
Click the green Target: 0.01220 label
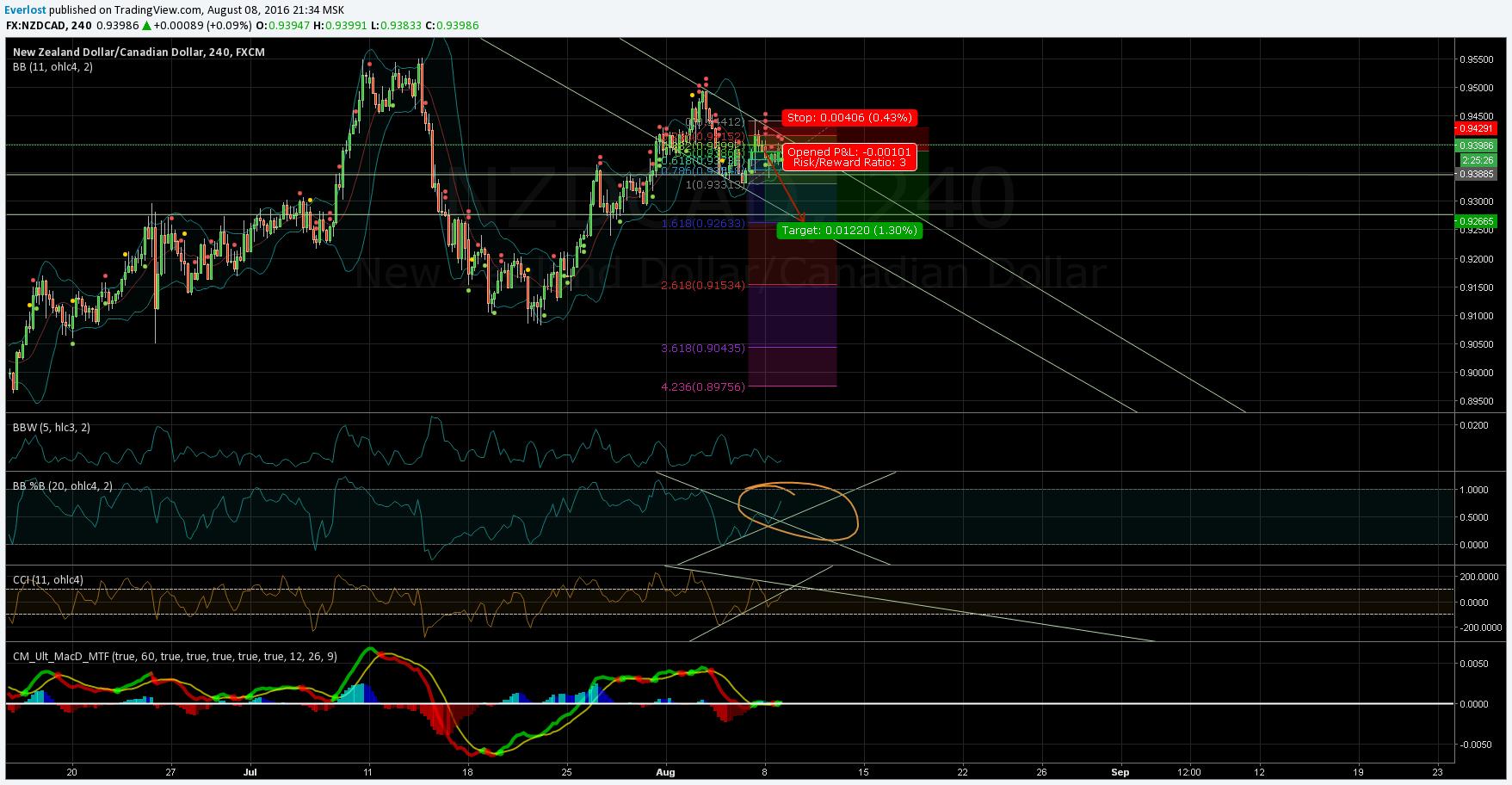849,230
